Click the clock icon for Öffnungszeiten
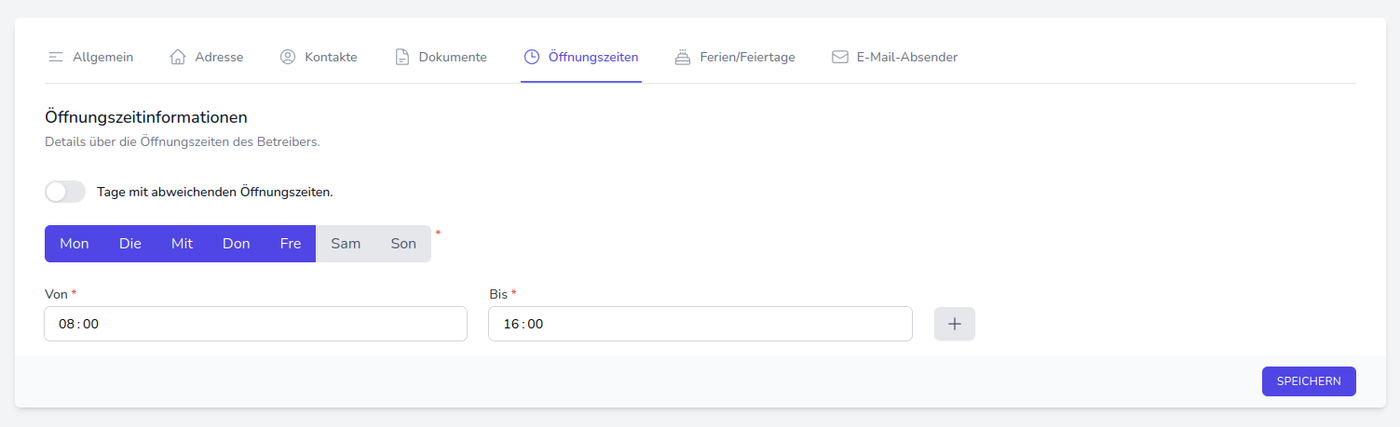Viewport: 1400px width, 427px height. [x=532, y=57]
